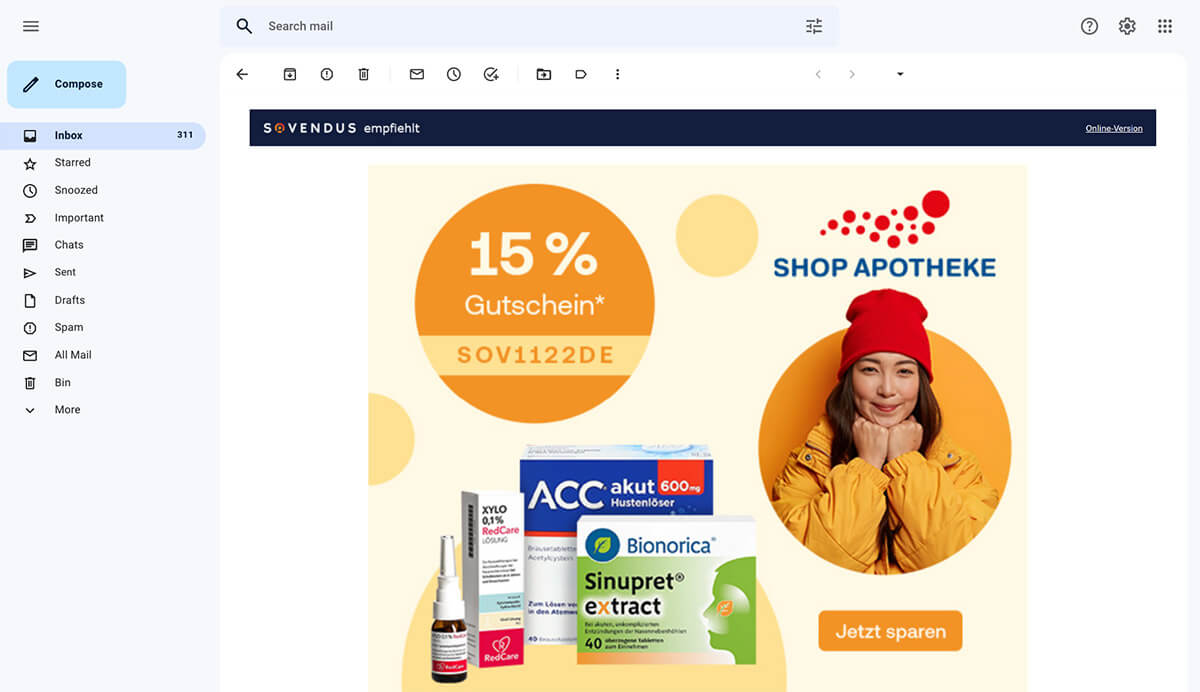Click the Jetzt sparen button
This screenshot has height=692, width=1200.
click(x=890, y=631)
